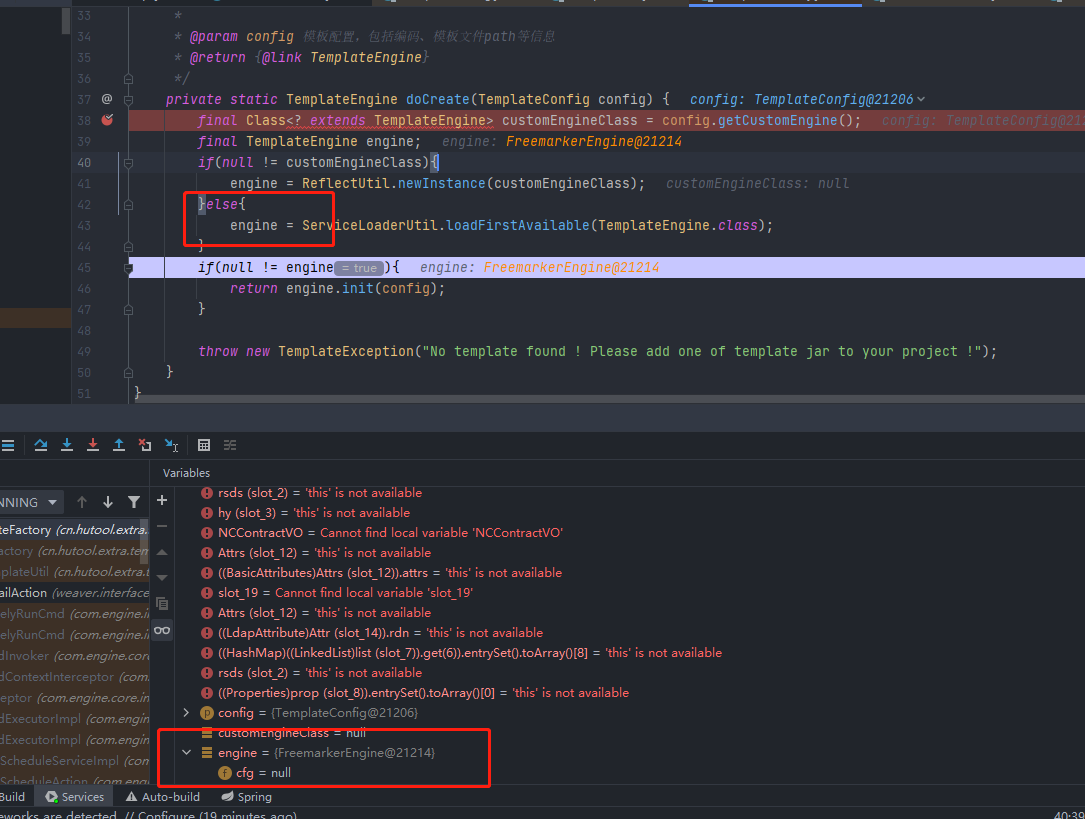Click error icon beside NCContractVO watch
The width and height of the screenshot is (1085, 819).
207,533
